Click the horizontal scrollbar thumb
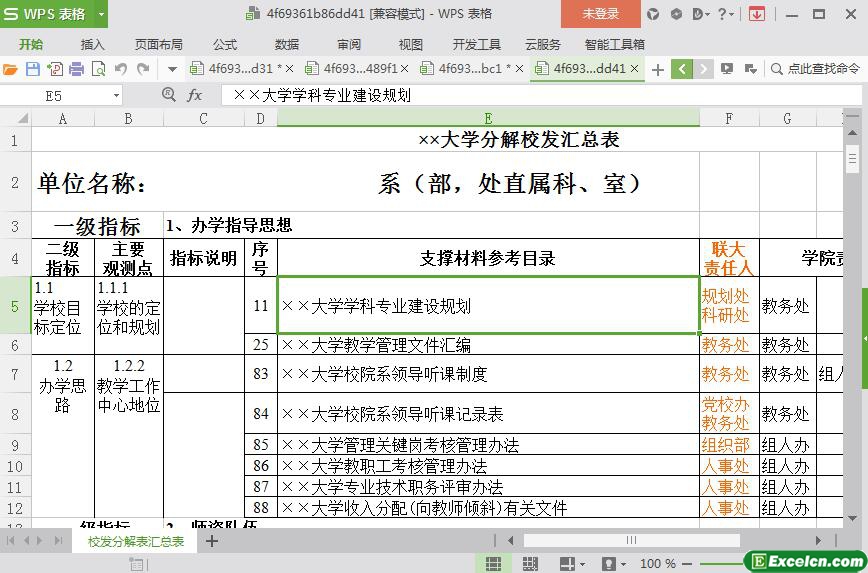Image resolution: width=868 pixels, height=573 pixels. (630, 541)
